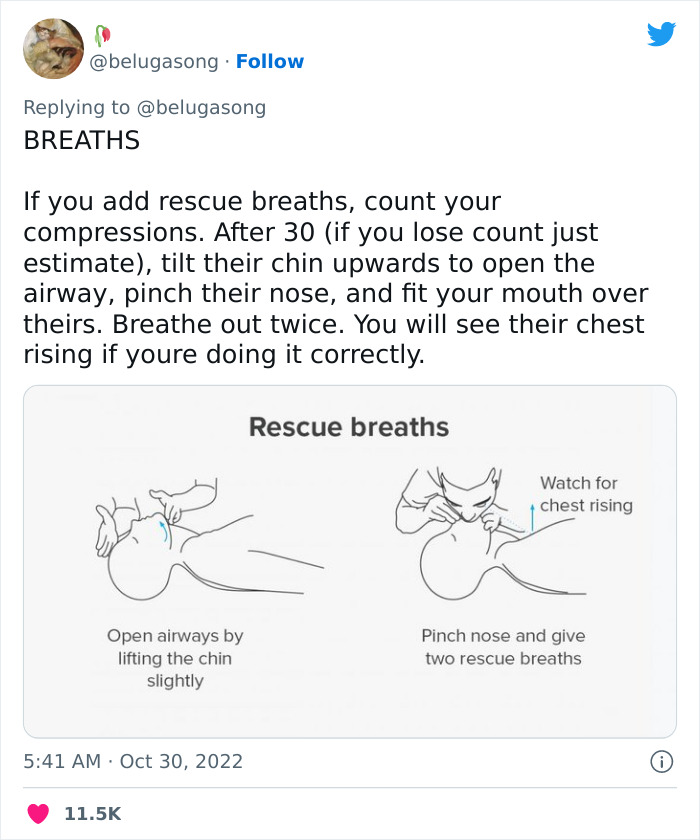The width and height of the screenshot is (700, 840).
Task: Click the 'Open airways by lifting the chin' caption
Action: pyautogui.click(x=176, y=658)
